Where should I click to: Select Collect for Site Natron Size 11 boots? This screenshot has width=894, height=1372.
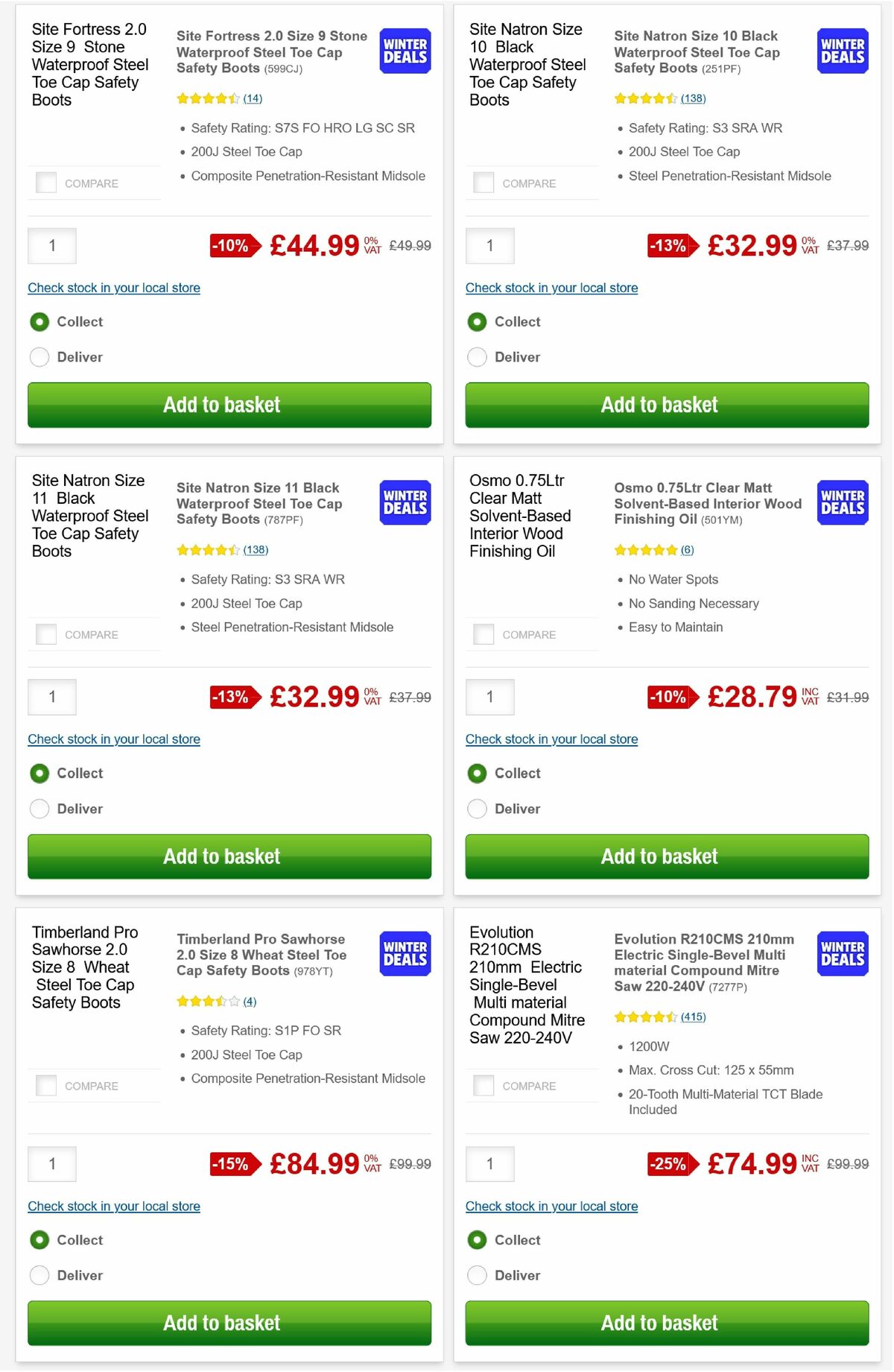pyautogui.click(x=39, y=773)
